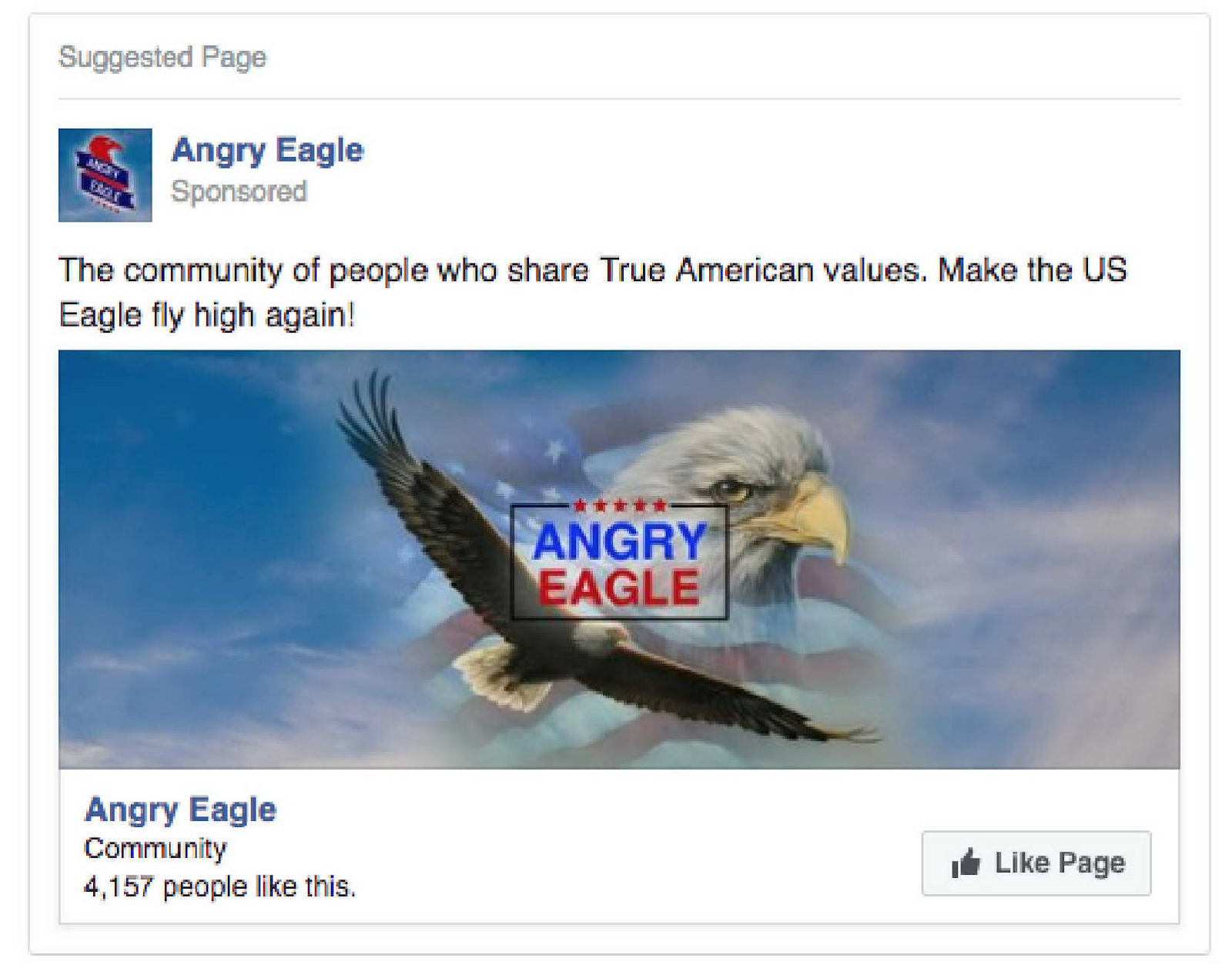Click '4,157 people like this' text

219,886
